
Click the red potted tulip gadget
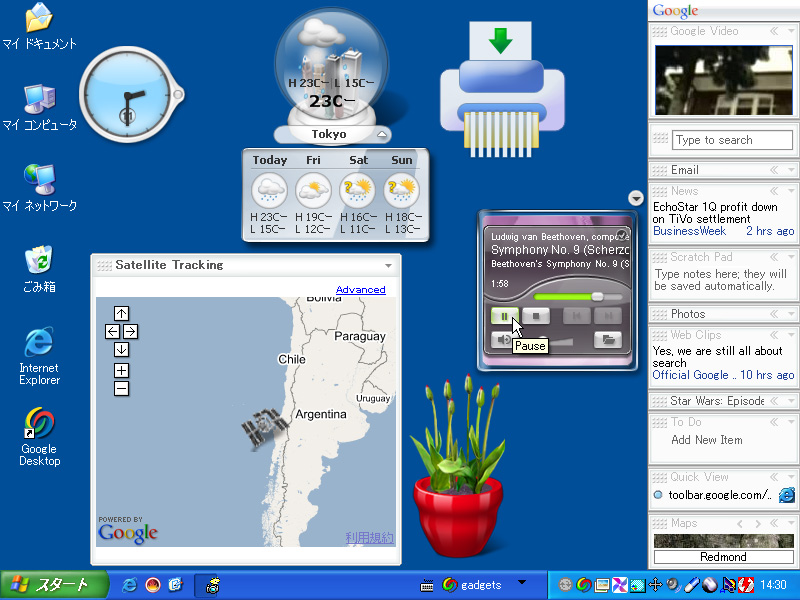coord(458,465)
